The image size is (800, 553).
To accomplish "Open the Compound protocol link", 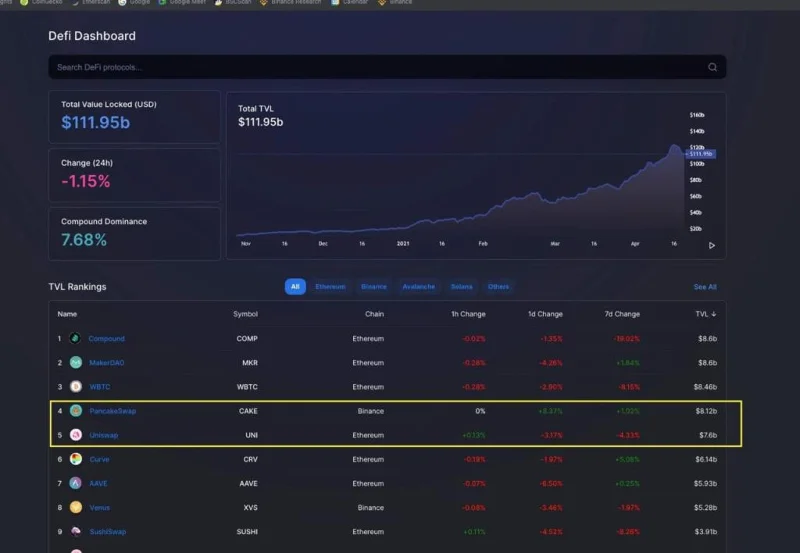I will point(106,339).
